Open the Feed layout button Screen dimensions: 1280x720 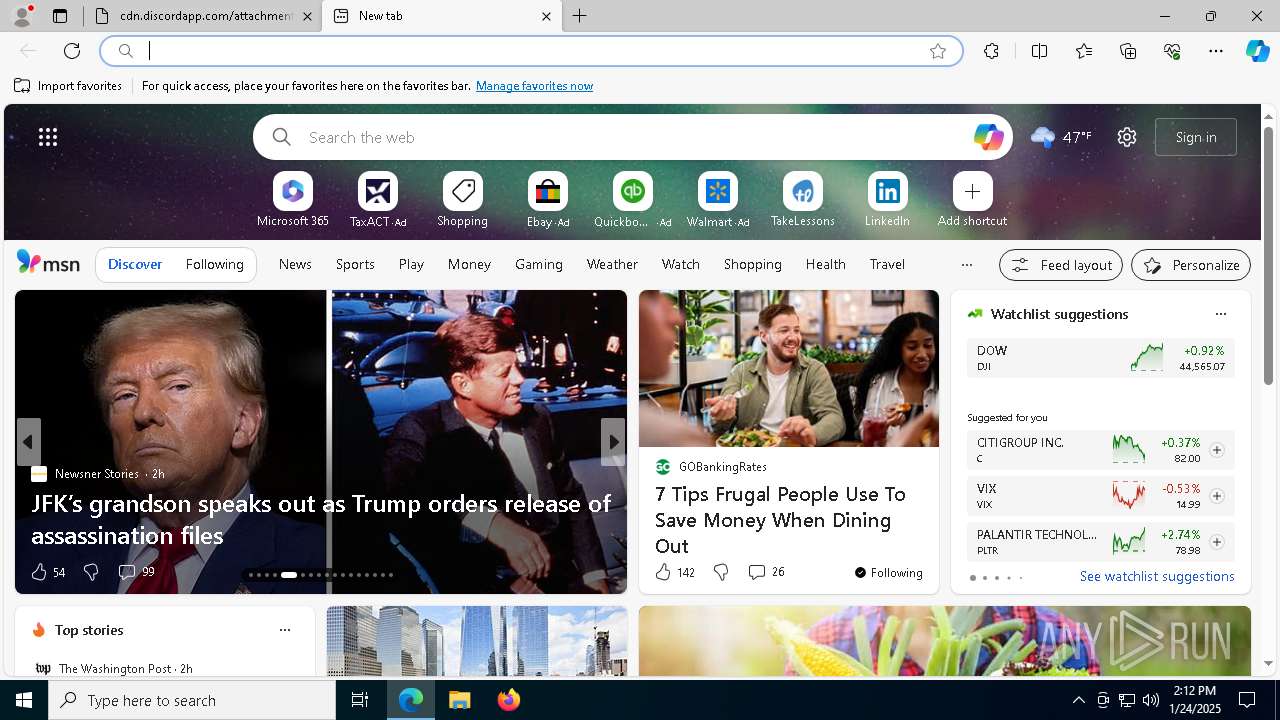coord(1061,265)
